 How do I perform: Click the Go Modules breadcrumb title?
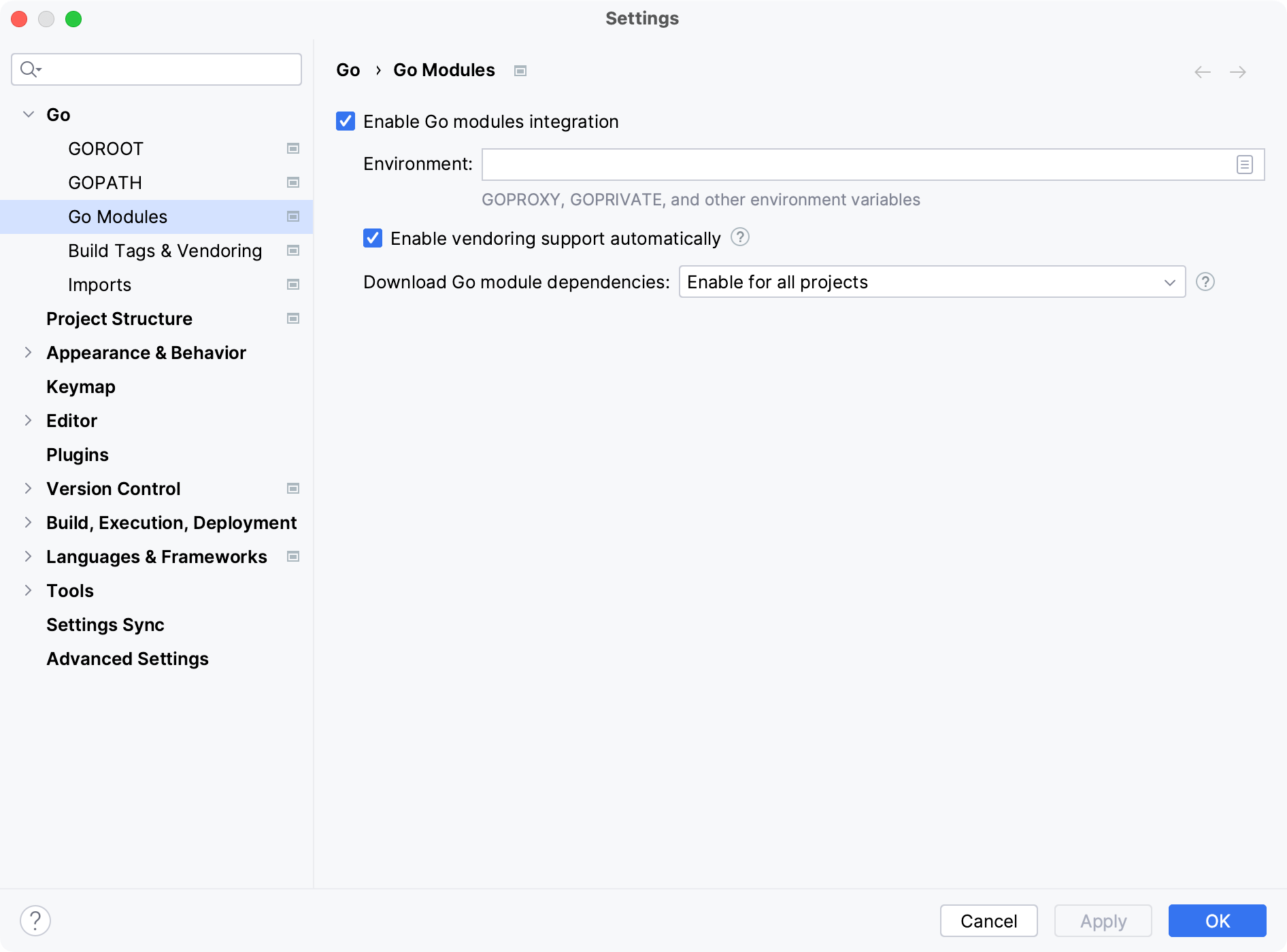pyautogui.click(x=444, y=70)
